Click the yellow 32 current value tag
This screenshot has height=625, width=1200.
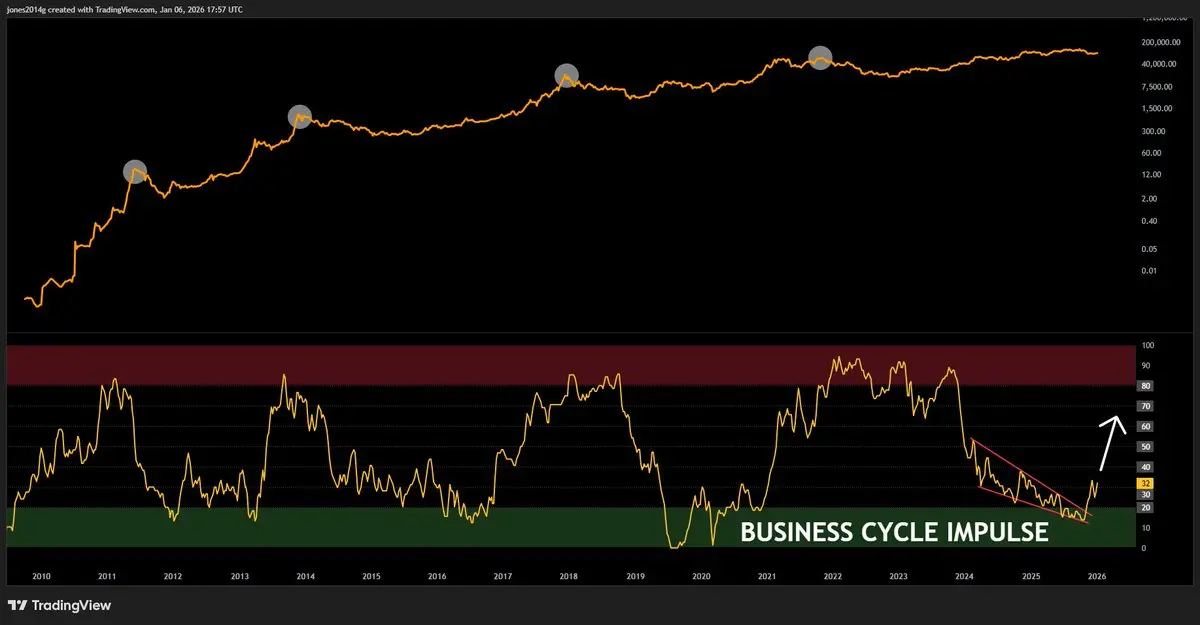[1146, 482]
